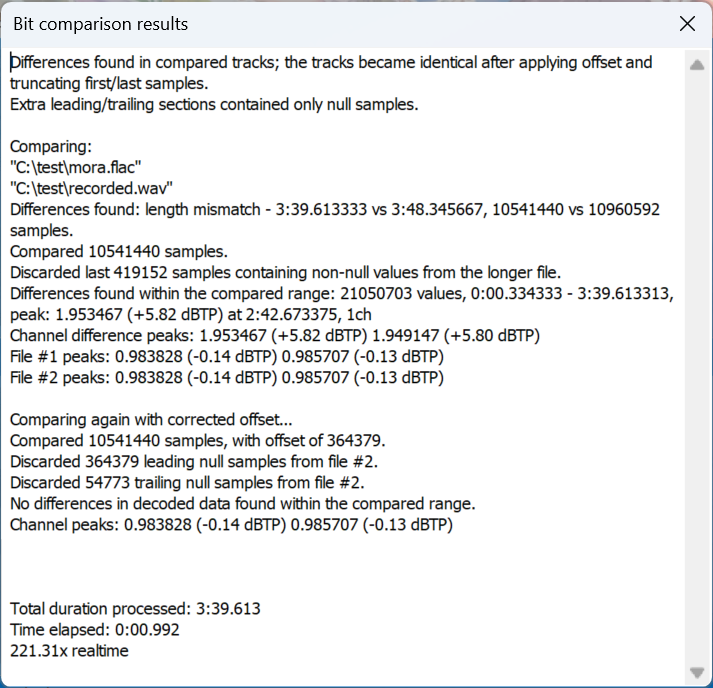Place cursor on the recorded.wav path line
Viewport: 713px width, 688px height.
pyautogui.click(x=92, y=187)
